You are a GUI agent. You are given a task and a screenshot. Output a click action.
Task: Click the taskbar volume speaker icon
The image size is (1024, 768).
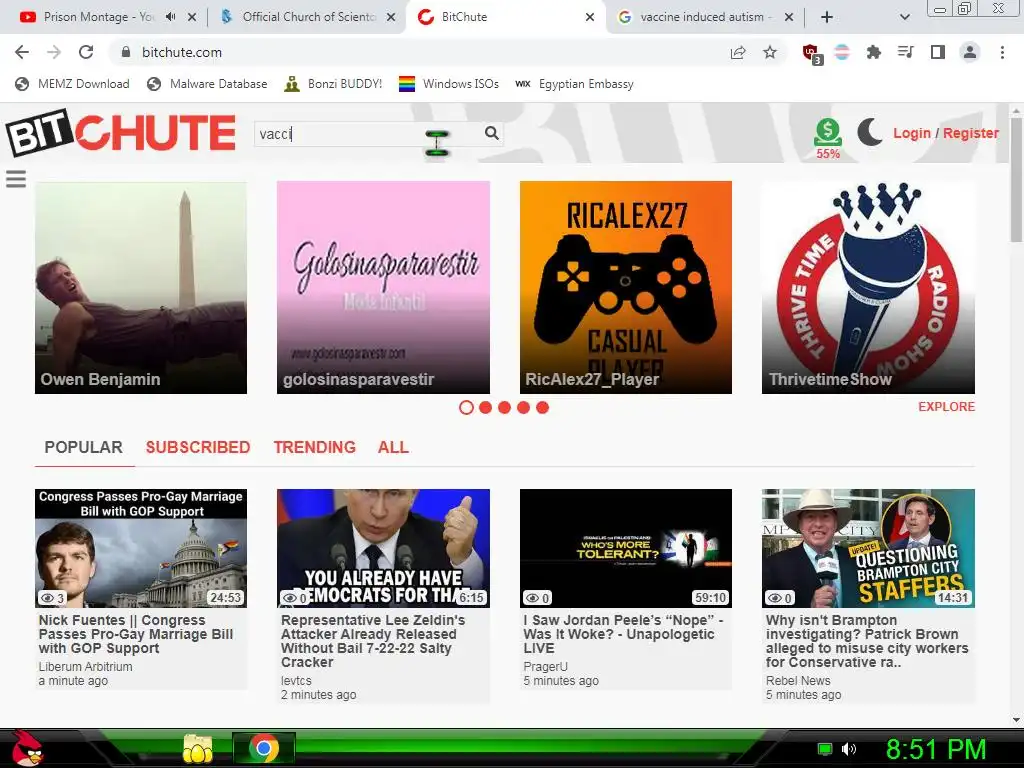click(x=849, y=749)
